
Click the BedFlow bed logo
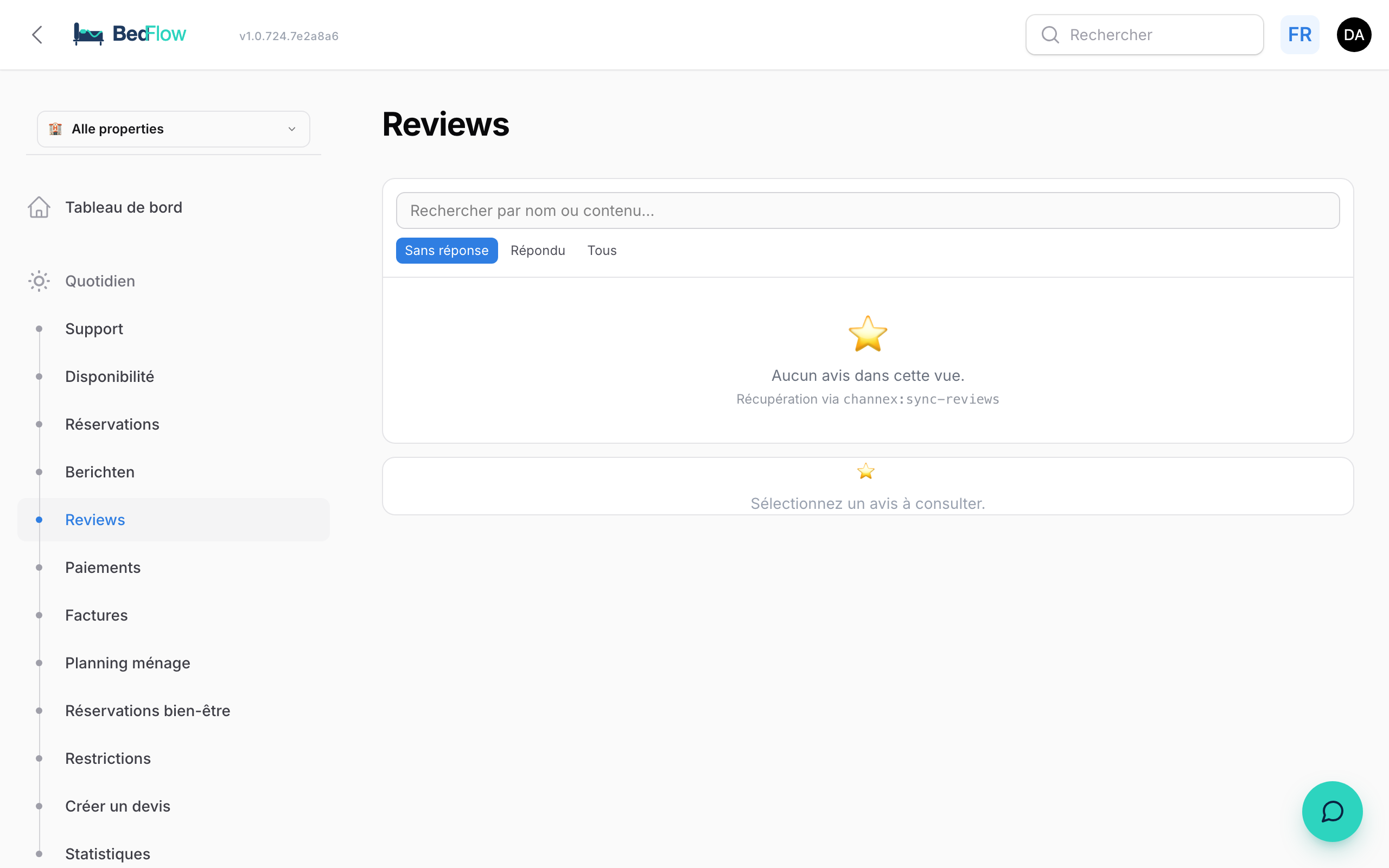click(88, 34)
